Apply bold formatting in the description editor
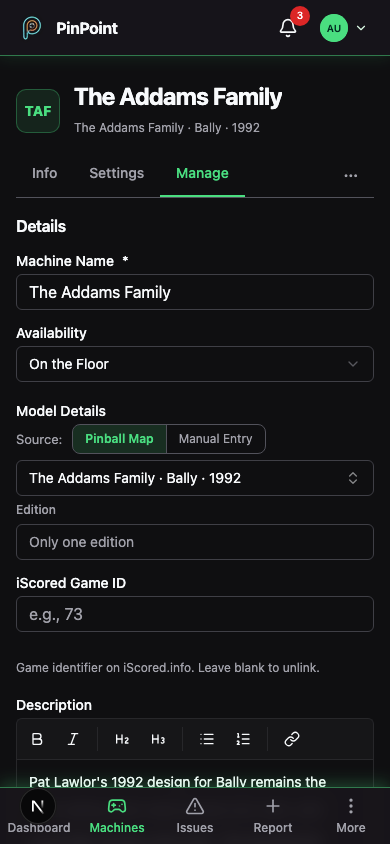 pyautogui.click(x=37, y=739)
